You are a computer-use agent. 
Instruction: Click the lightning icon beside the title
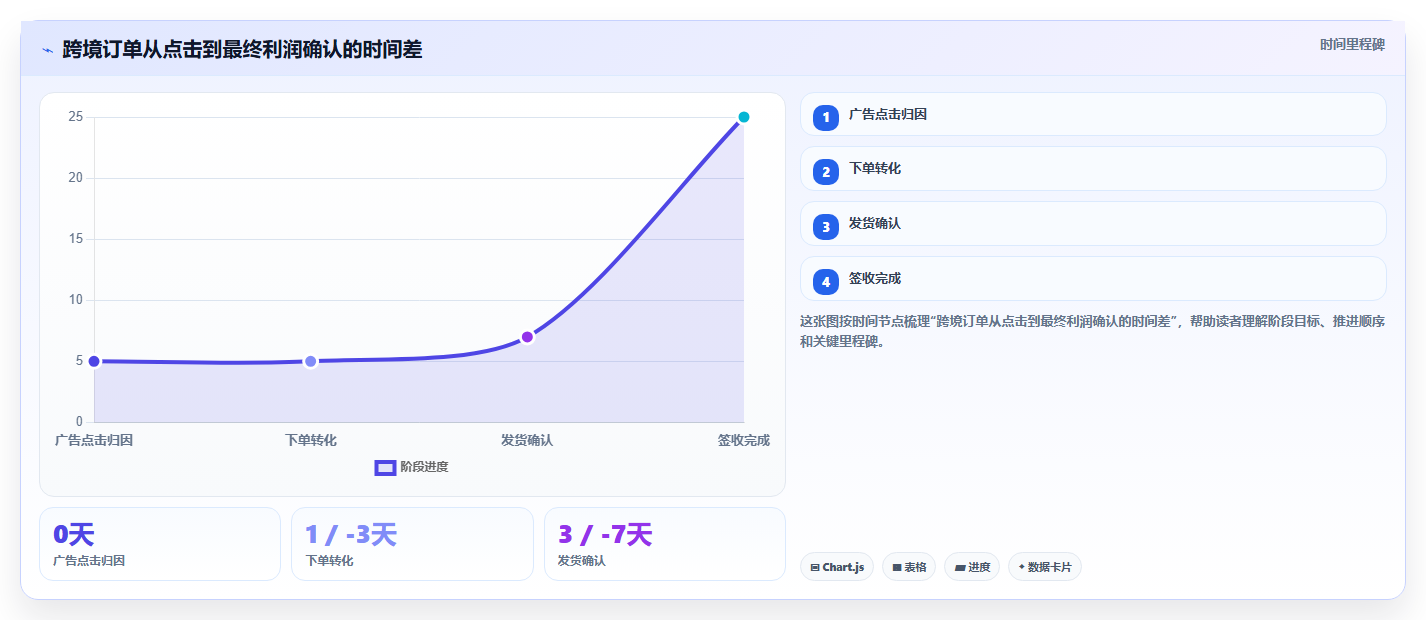(x=48, y=50)
